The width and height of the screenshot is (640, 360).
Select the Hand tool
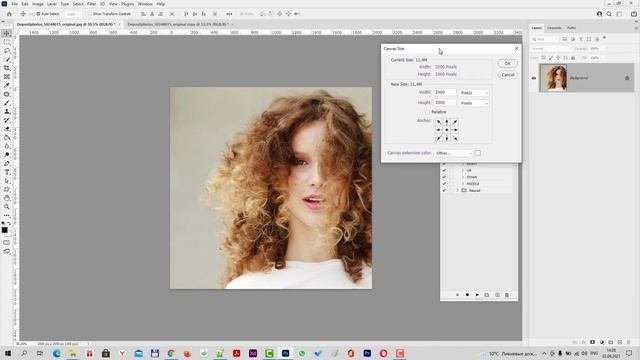click(x=7, y=198)
